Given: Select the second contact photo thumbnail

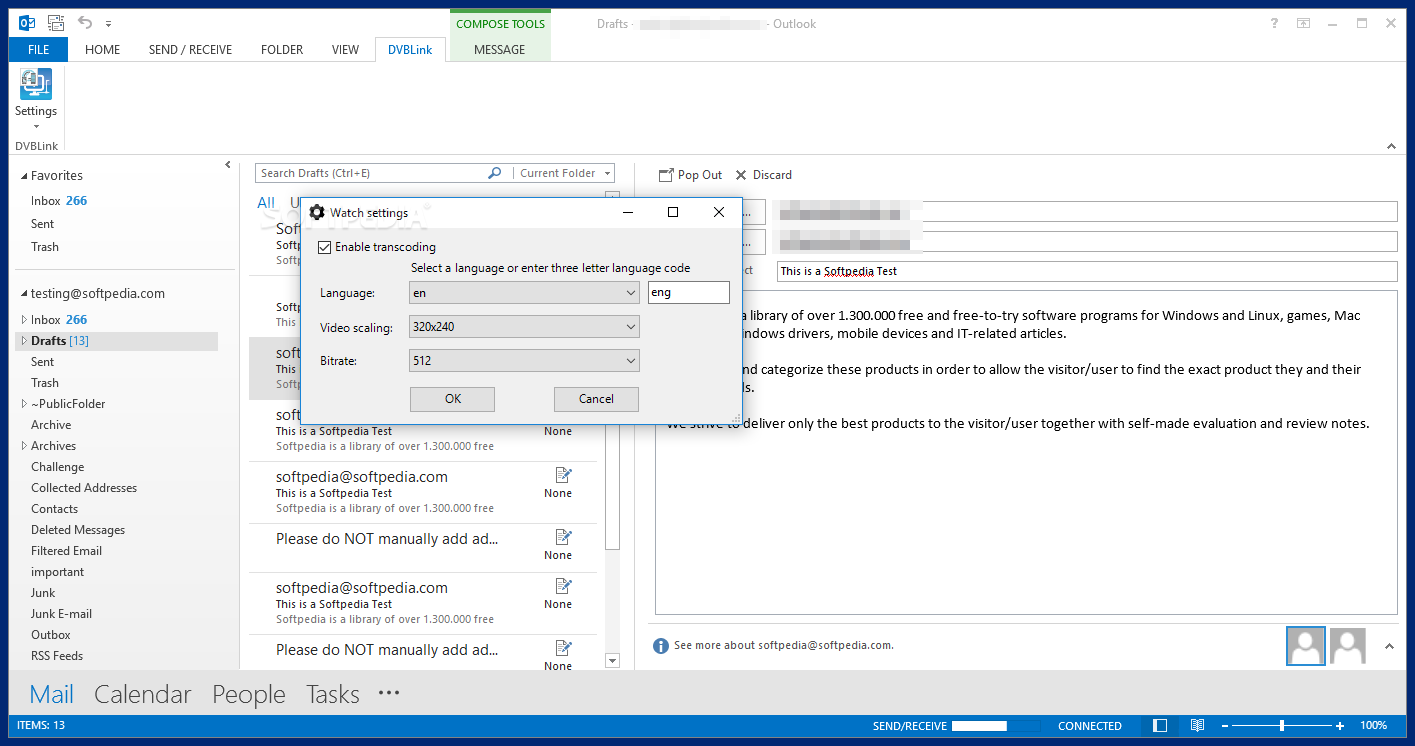Looking at the screenshot, I should [1348, 646].
